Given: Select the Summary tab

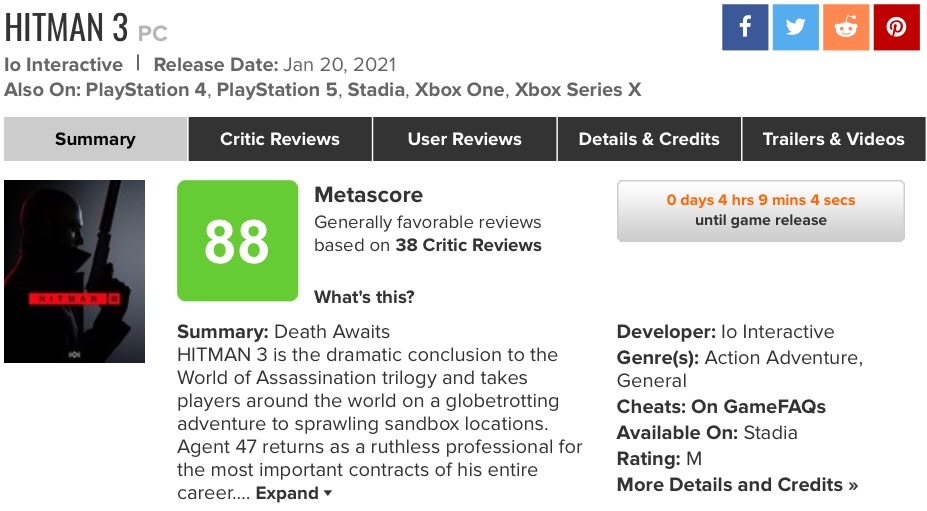Looking at the screenshot, I should click(x=95, y=139).
